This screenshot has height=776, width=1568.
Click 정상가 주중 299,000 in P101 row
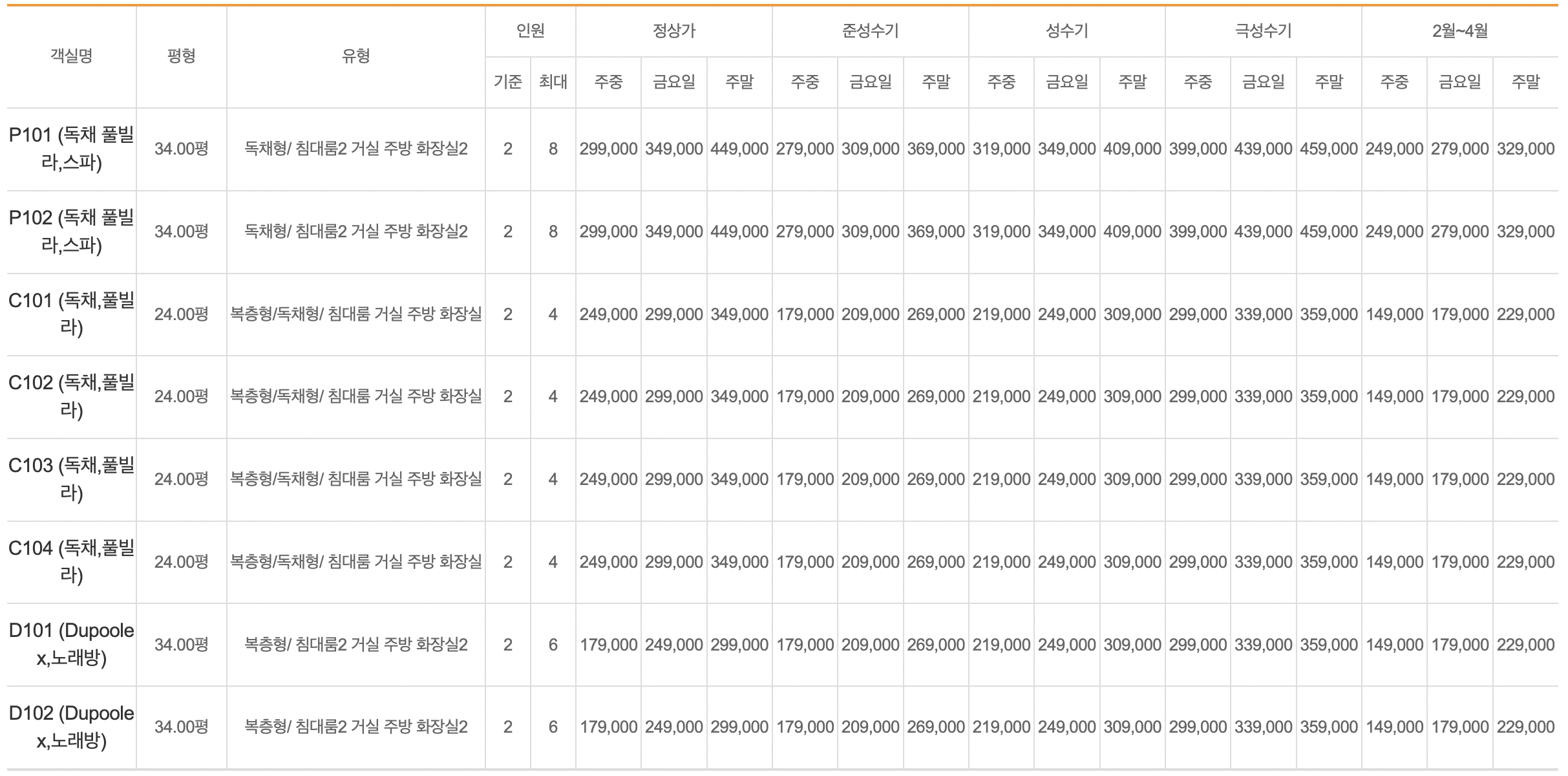pos(608,149)
